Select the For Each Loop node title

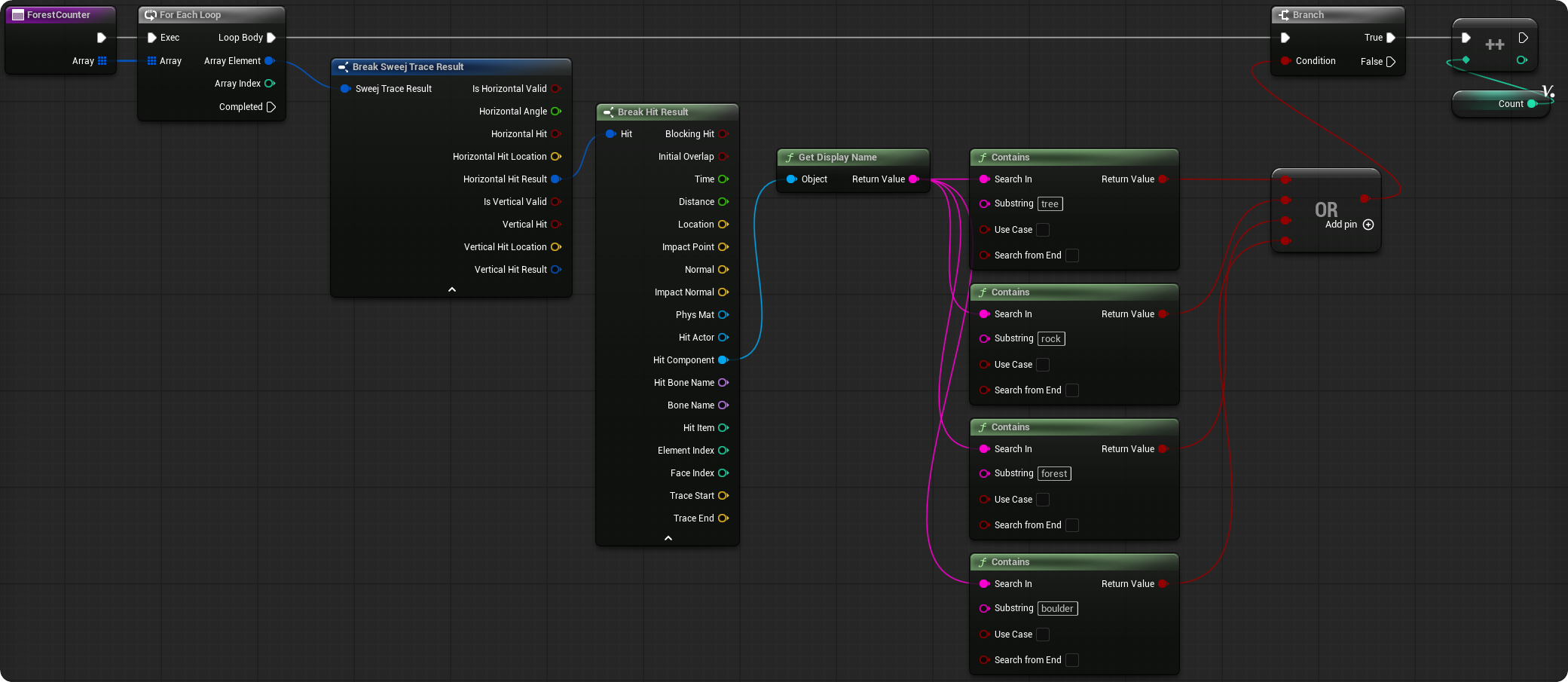(190, 15)
